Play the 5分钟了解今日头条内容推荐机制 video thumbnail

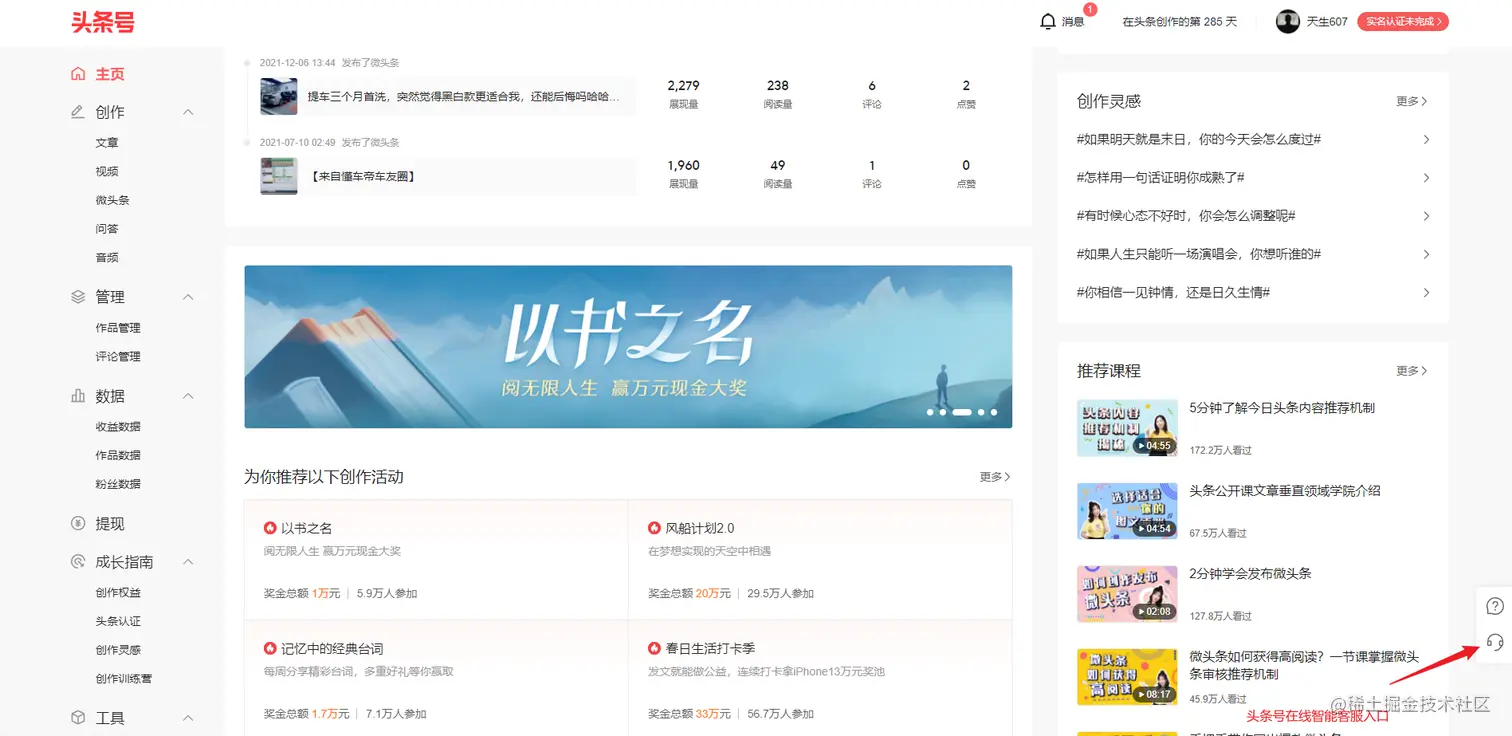(1127, 428)
